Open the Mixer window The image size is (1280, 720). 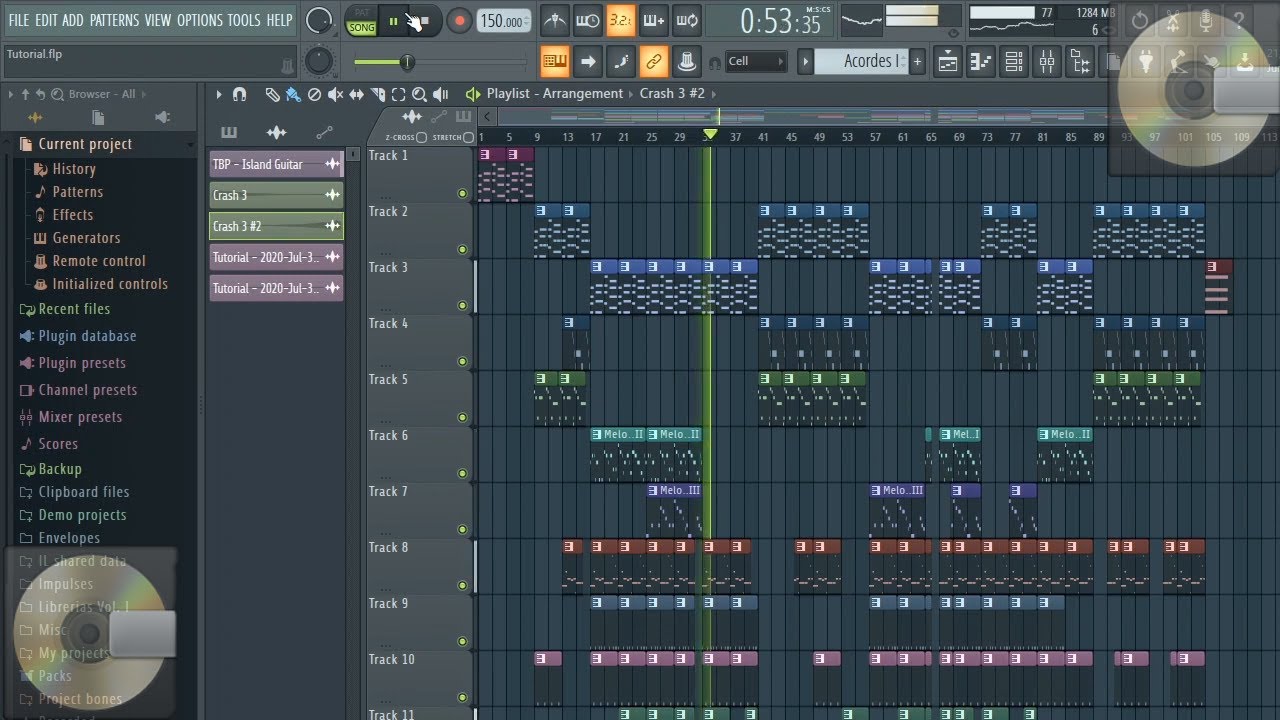pyautogui.click(x=1047, y=62)
